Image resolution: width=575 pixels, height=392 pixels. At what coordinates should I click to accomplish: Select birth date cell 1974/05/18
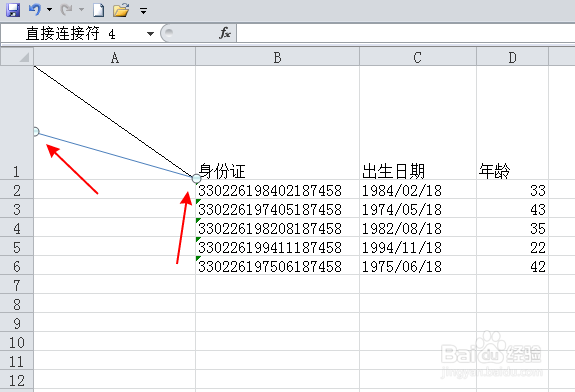tap(418, 208)
